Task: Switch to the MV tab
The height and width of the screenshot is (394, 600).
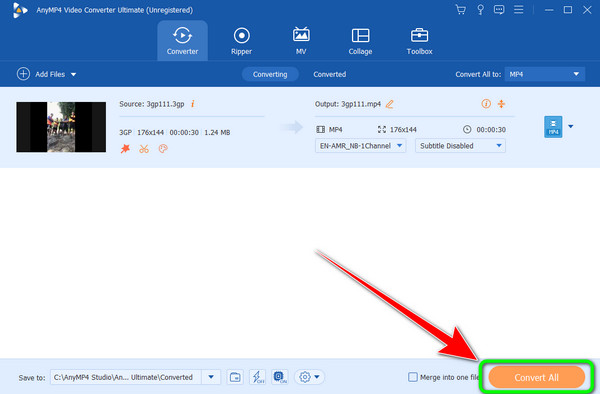Action: [301, 41]
